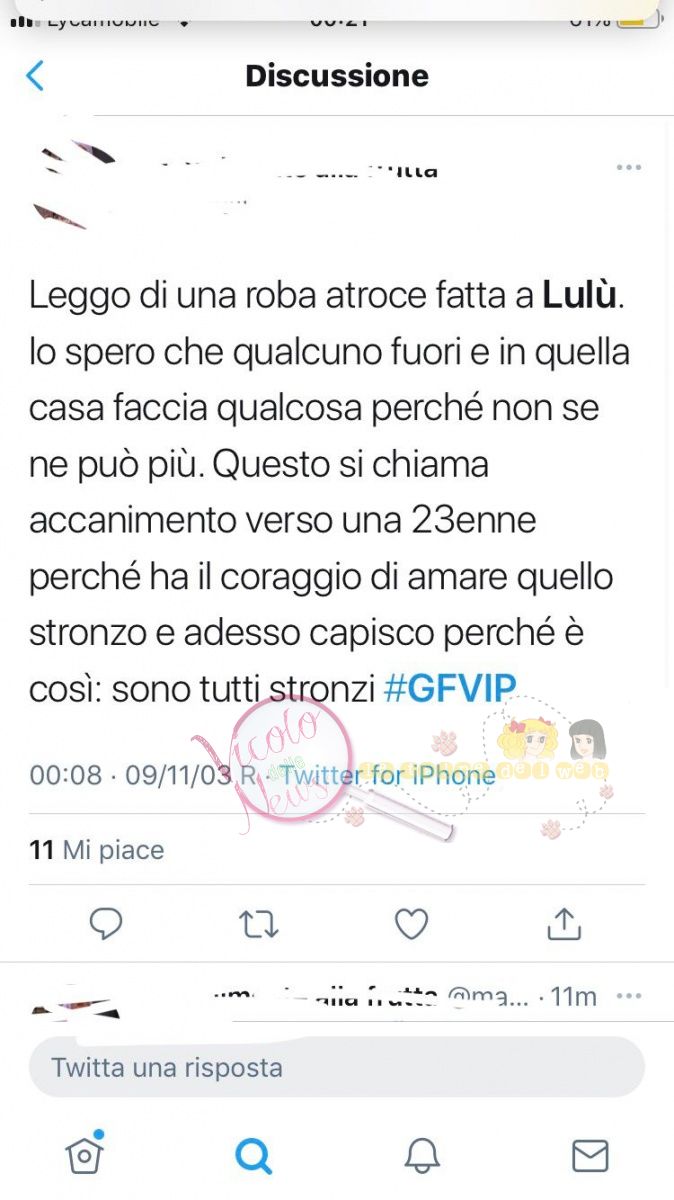674x1200 pixels.
Task: Open the reply author's avatar
Action: point(75,1000)
